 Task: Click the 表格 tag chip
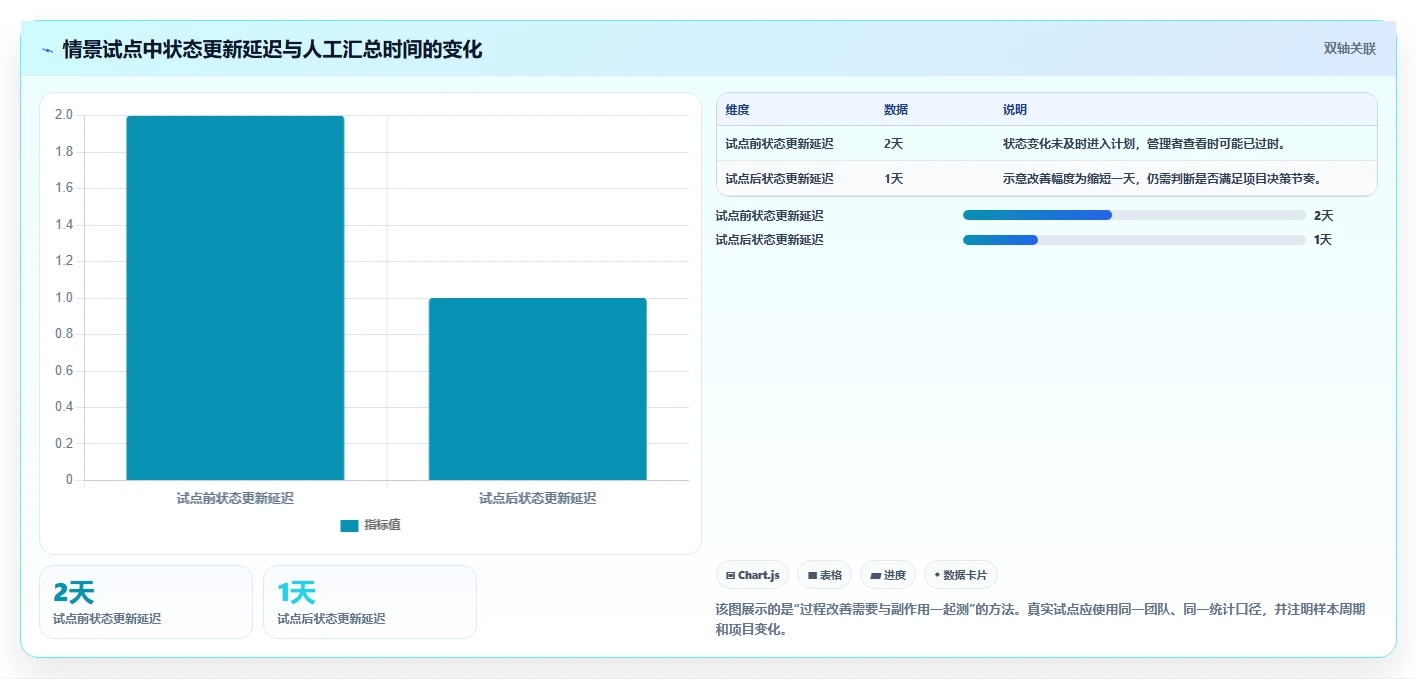click(824, 575)
